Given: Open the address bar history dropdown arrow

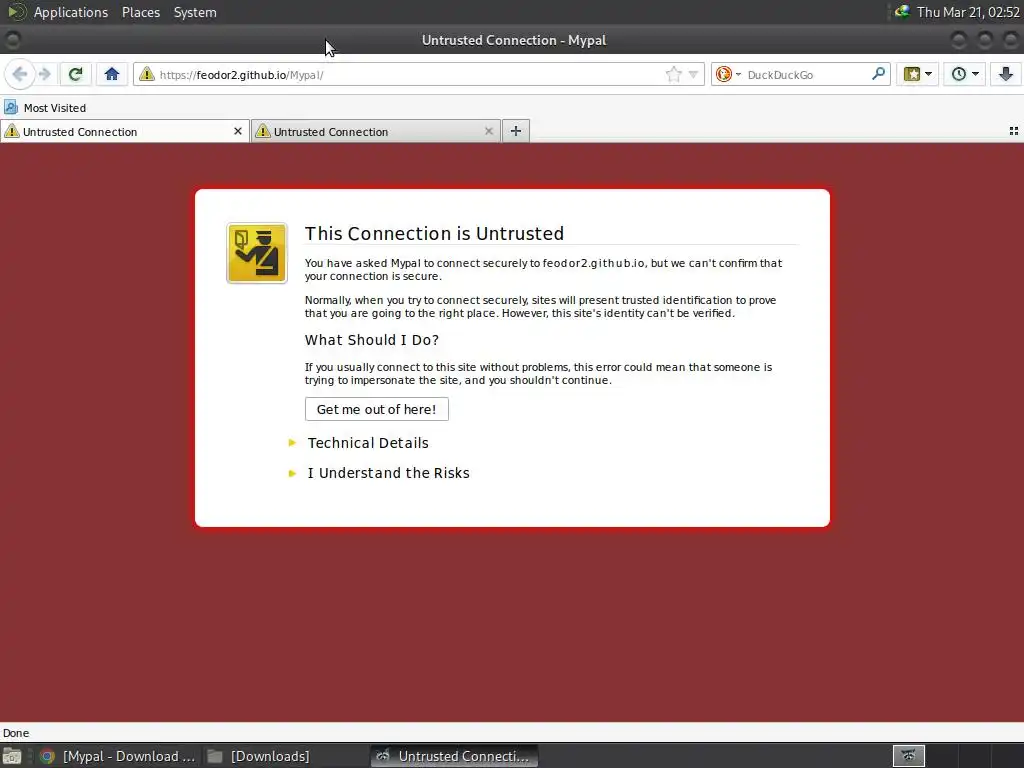Looking at the screenshot, I should tap(693, 74).
